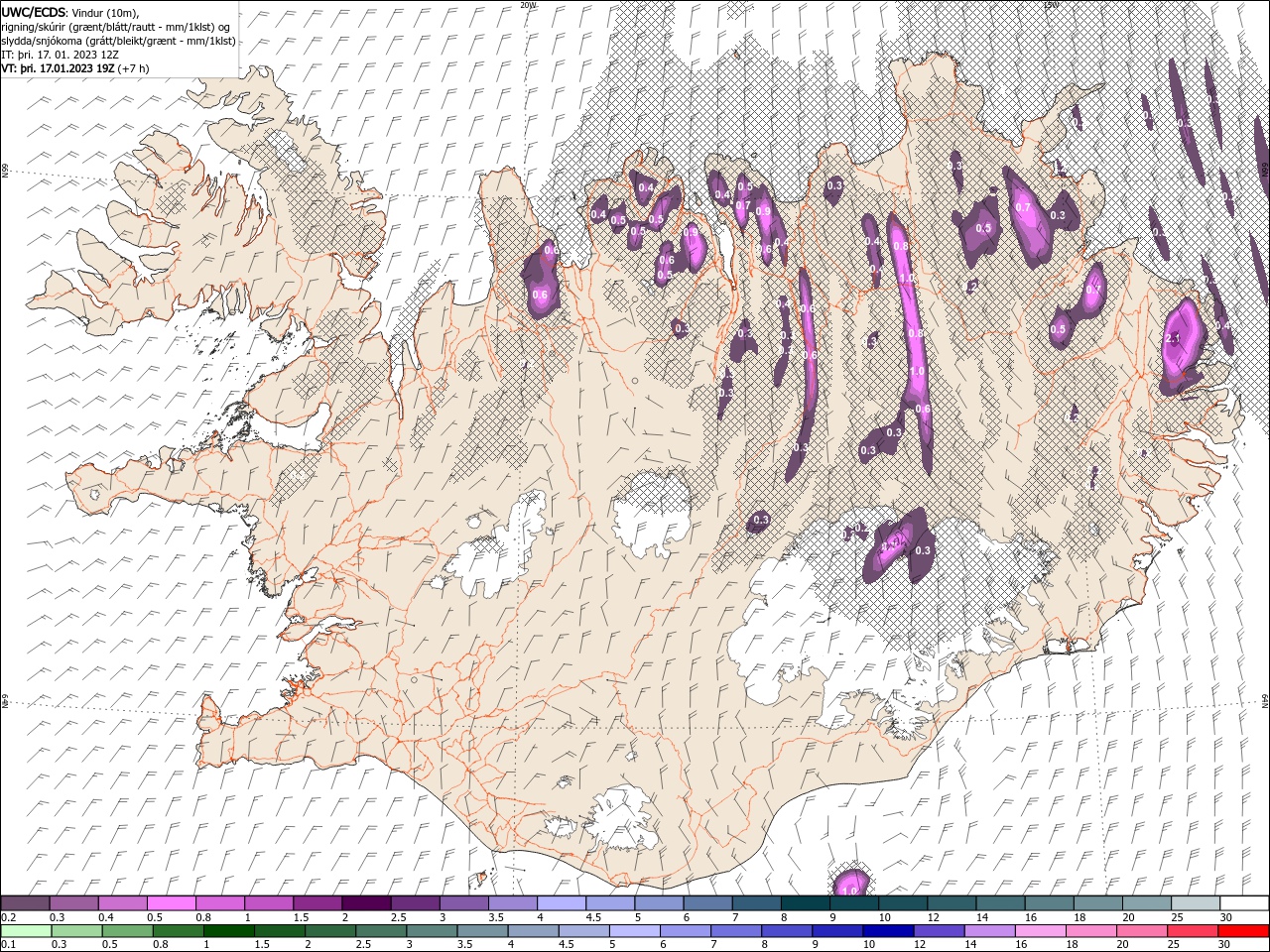Click the violet 12 rain legend swatch
The image size is (1270, 952).
point(939,931)
